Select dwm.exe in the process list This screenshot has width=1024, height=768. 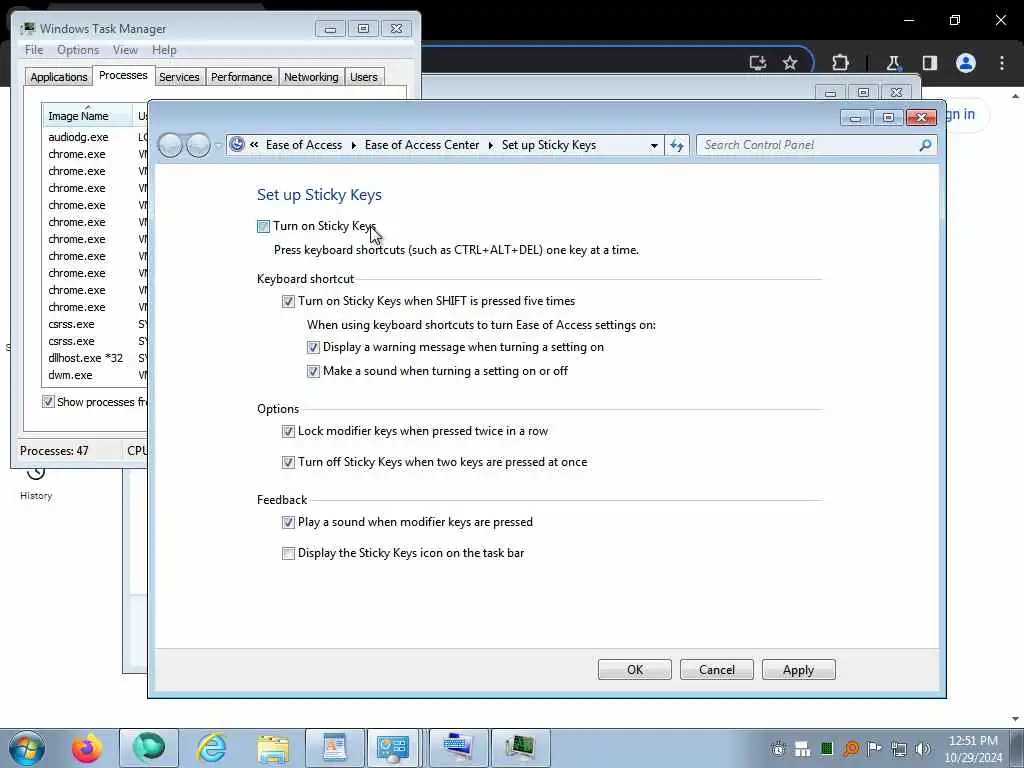(x=70, y=376)
